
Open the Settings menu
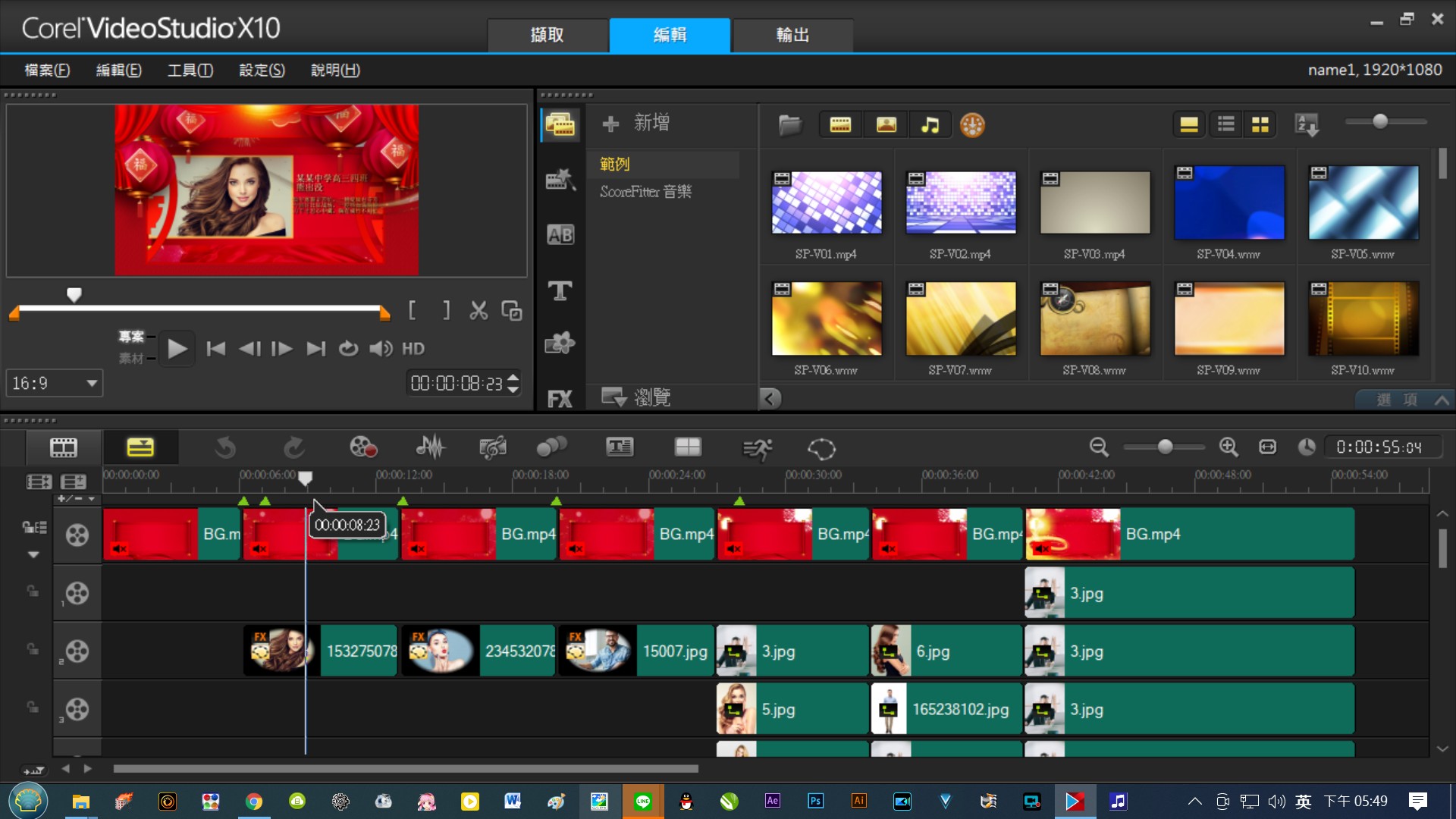pyautogui.click(x=262, y=70)
